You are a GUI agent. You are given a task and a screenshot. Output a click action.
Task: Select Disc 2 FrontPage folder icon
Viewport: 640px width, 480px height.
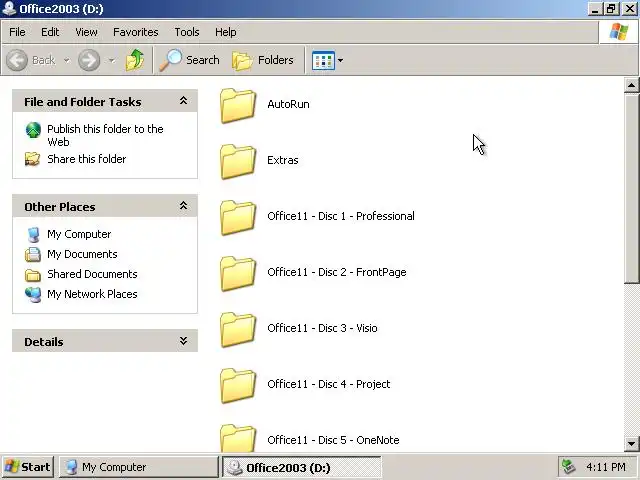tap(238, 273)
